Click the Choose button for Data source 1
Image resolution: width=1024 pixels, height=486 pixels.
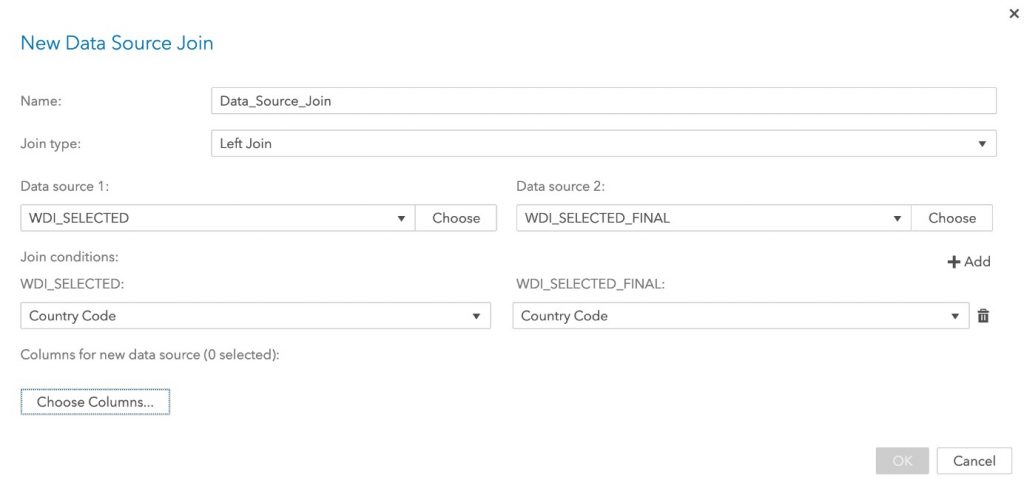(x=456, y=218)
